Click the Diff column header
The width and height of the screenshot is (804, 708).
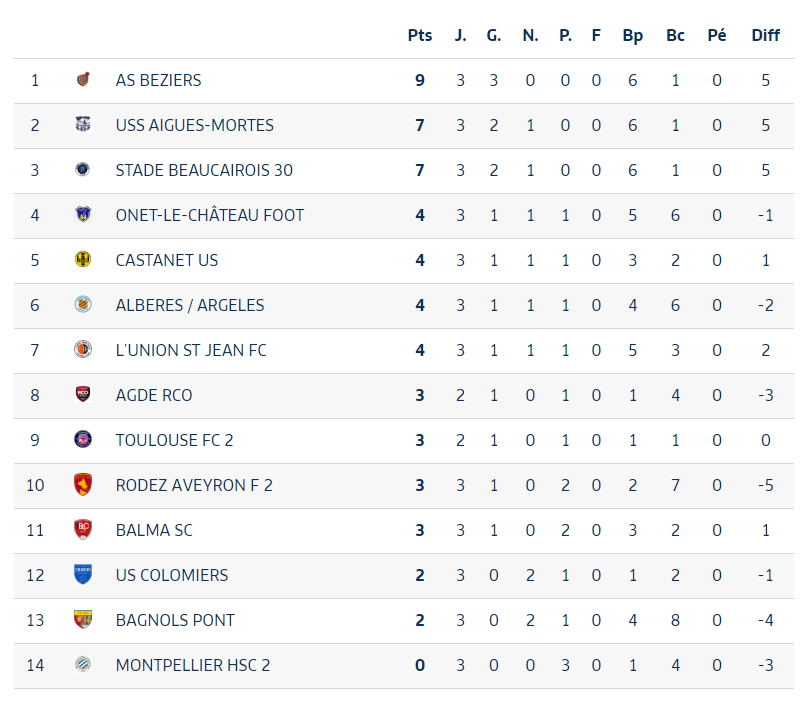[x=766, y=35]
